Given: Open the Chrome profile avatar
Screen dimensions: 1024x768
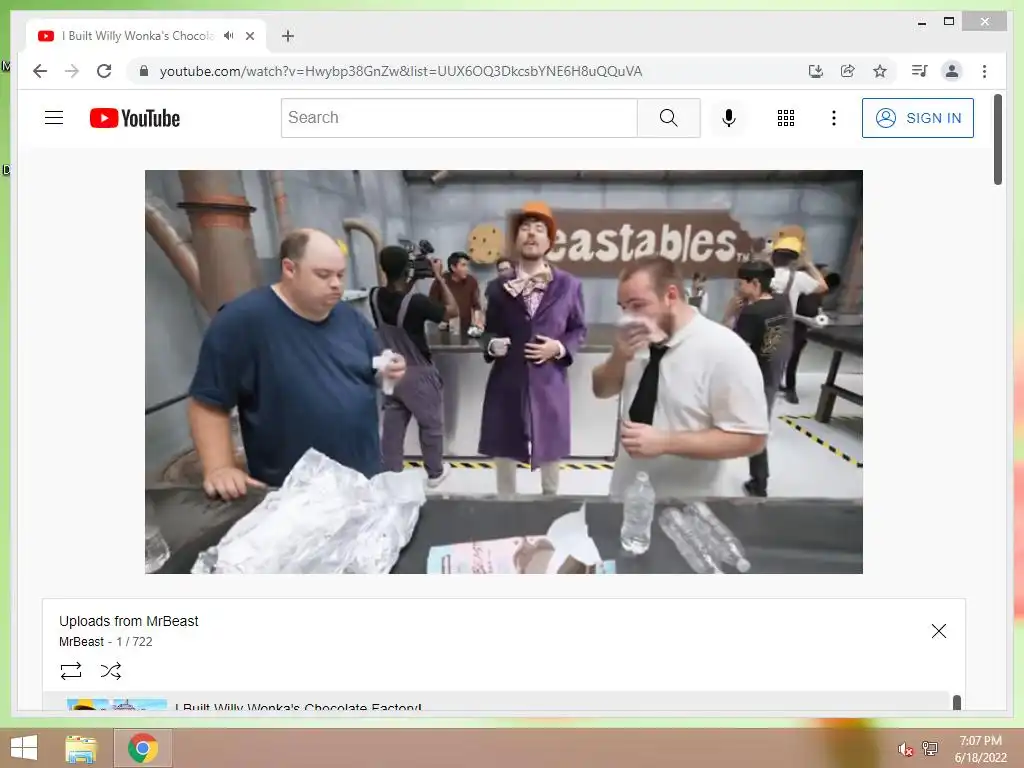Looking at the screenshot, I should 952,71.
